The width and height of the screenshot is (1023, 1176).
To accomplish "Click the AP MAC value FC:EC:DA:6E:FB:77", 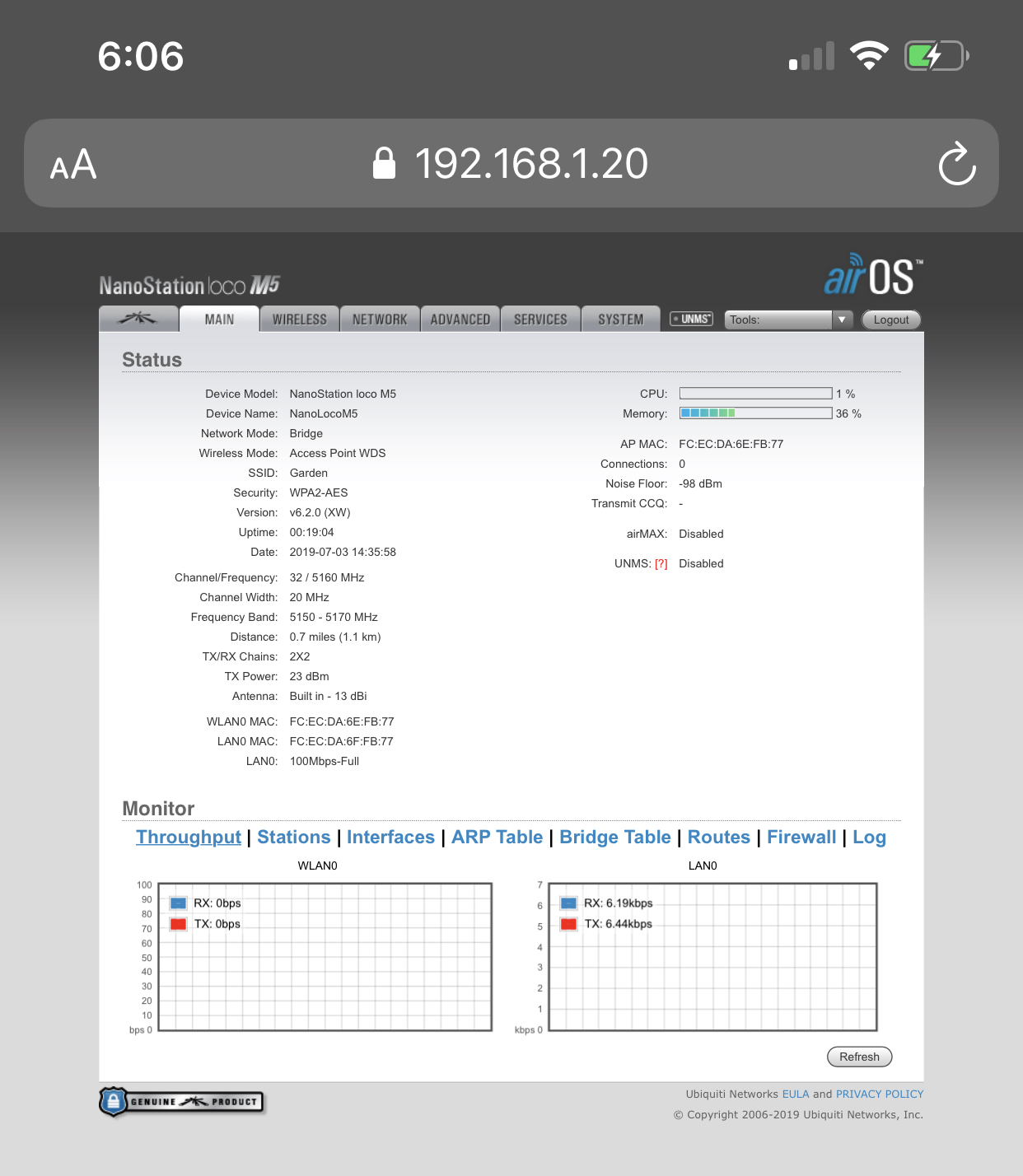I will pos(731,444).
